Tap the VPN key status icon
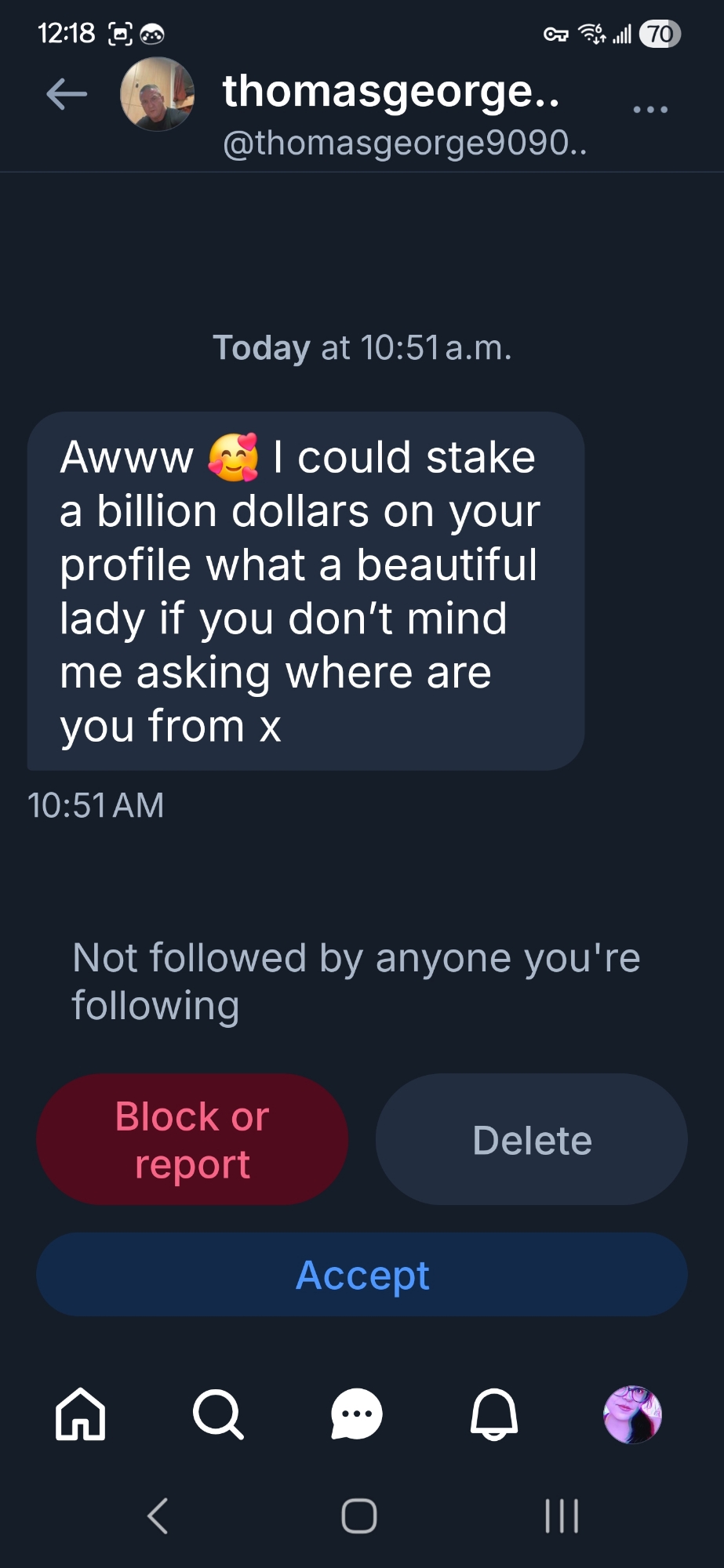 [555, 34]
